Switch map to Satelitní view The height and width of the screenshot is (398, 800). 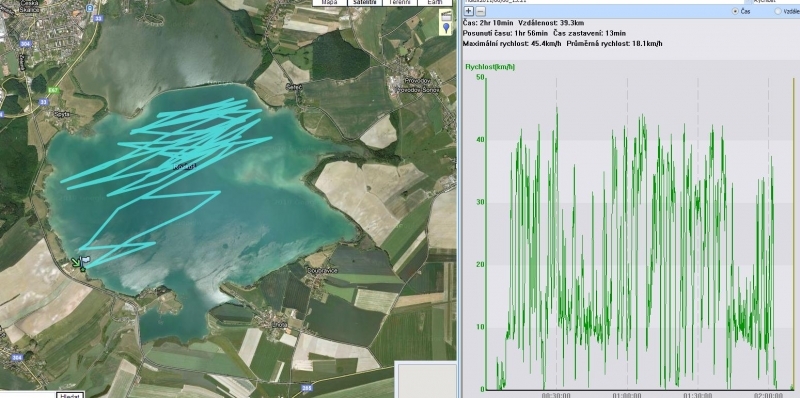(364, 3)
